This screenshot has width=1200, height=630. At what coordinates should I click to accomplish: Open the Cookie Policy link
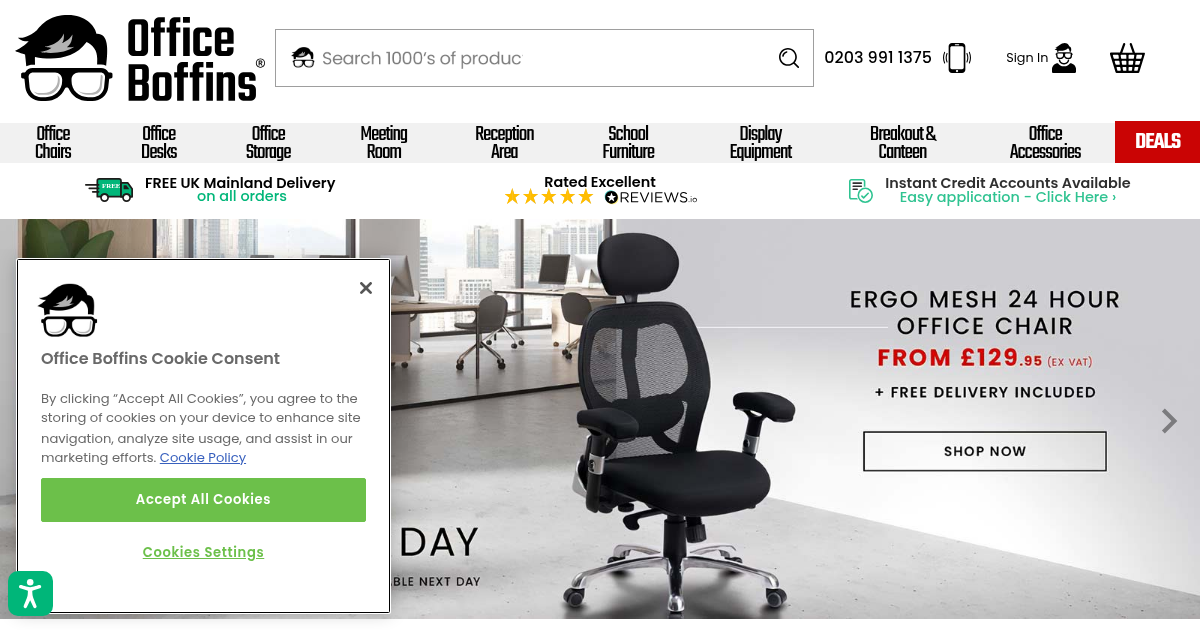pos(203,457)
